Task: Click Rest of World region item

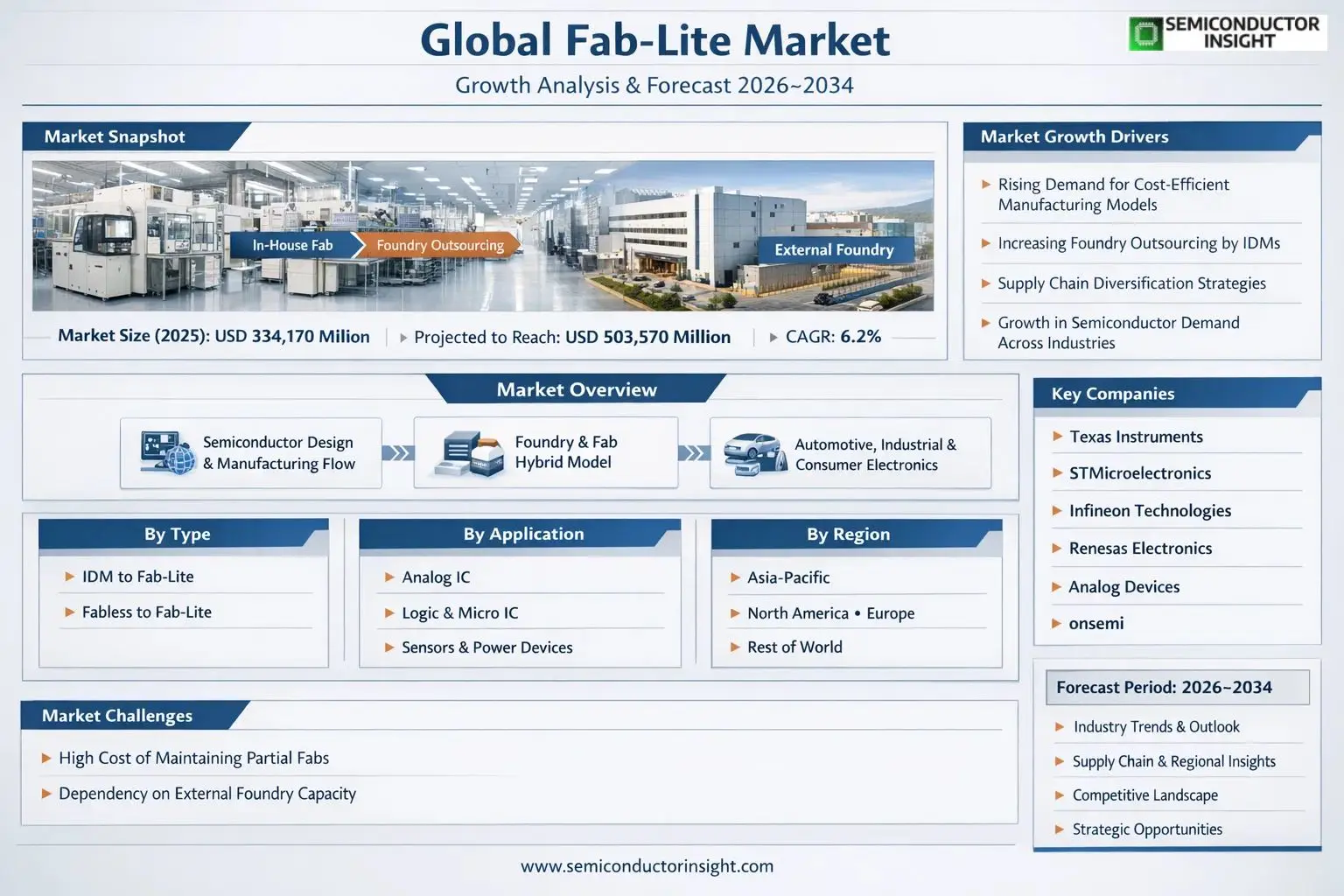Action: pyautogui.click(x=794, y=647)
